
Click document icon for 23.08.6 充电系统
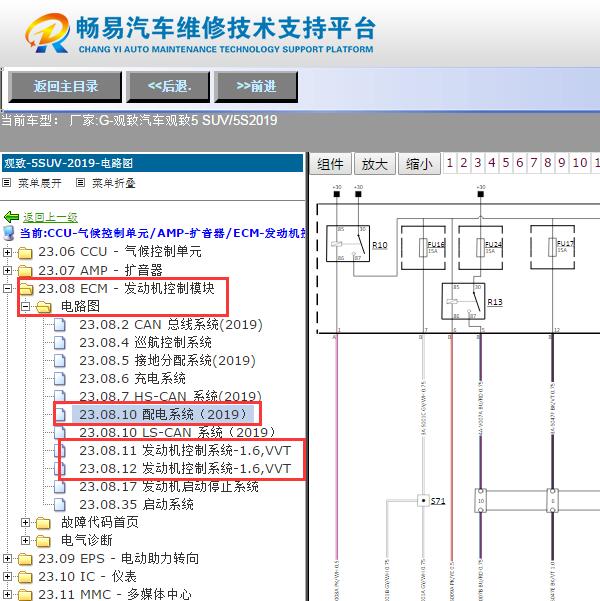[x=60, y=379]
